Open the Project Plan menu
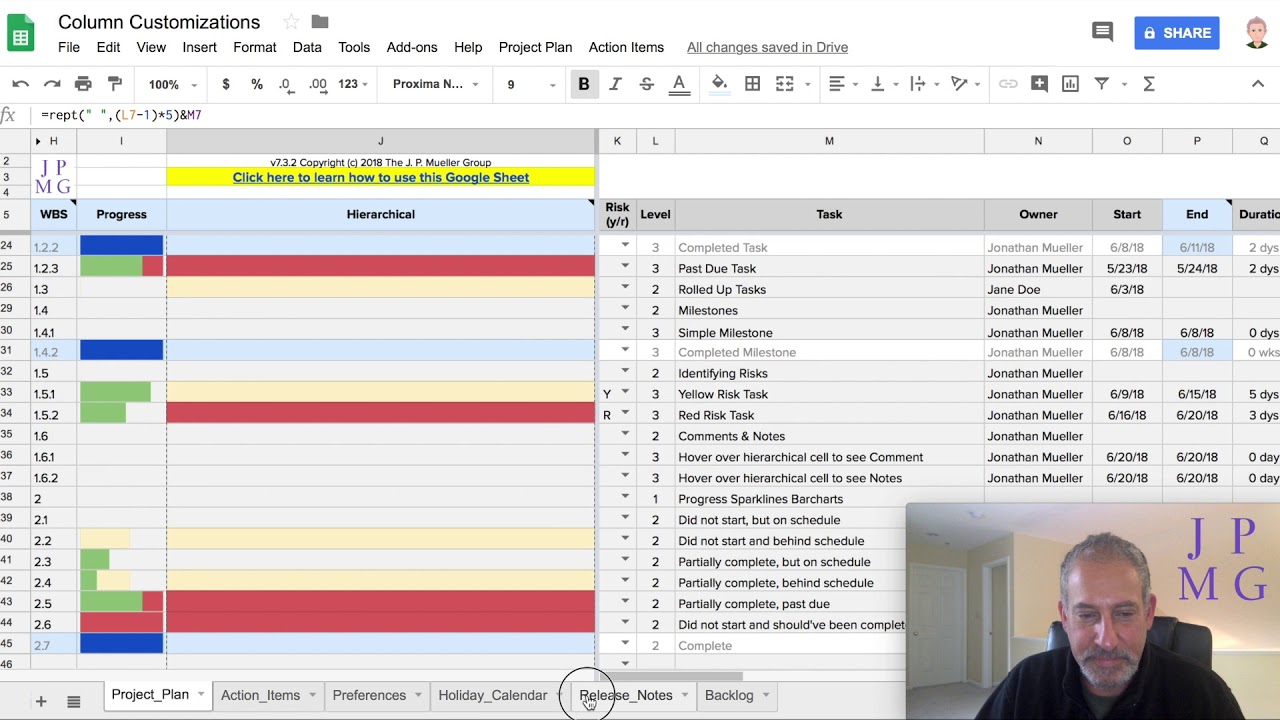 535,47
